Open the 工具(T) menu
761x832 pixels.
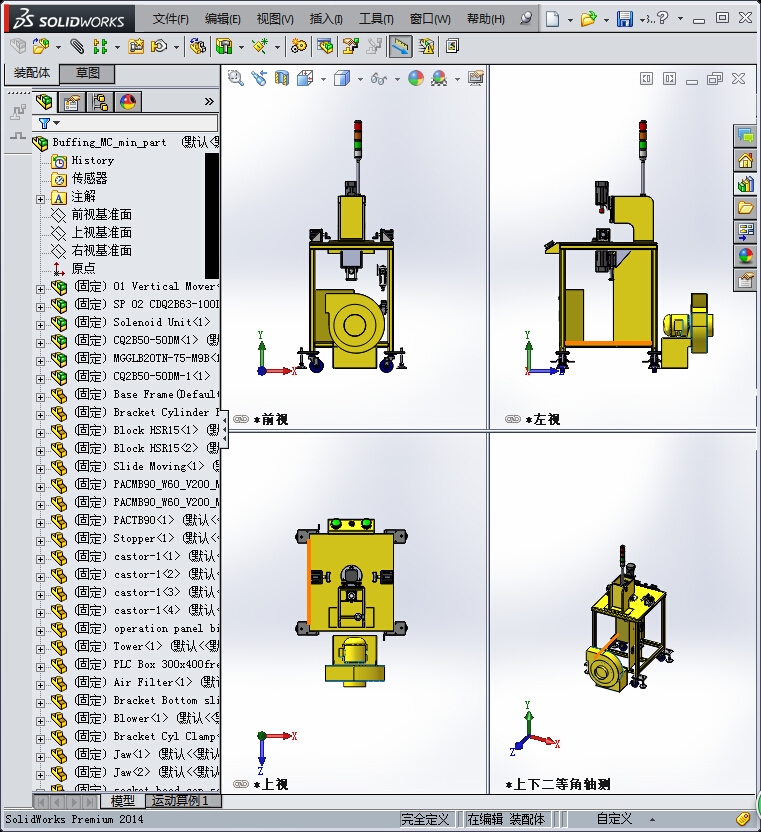point(376,19)
